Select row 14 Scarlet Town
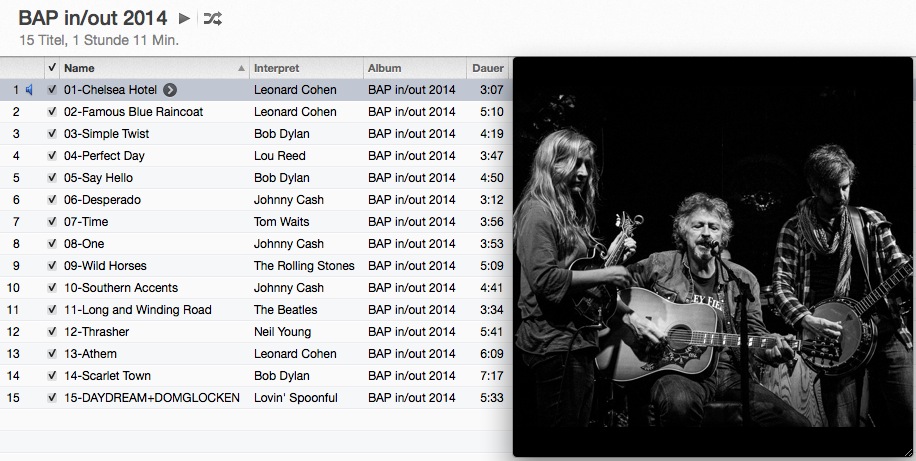Image resolution: width=916 pixels, height=461 pixels. coord(107,376)
